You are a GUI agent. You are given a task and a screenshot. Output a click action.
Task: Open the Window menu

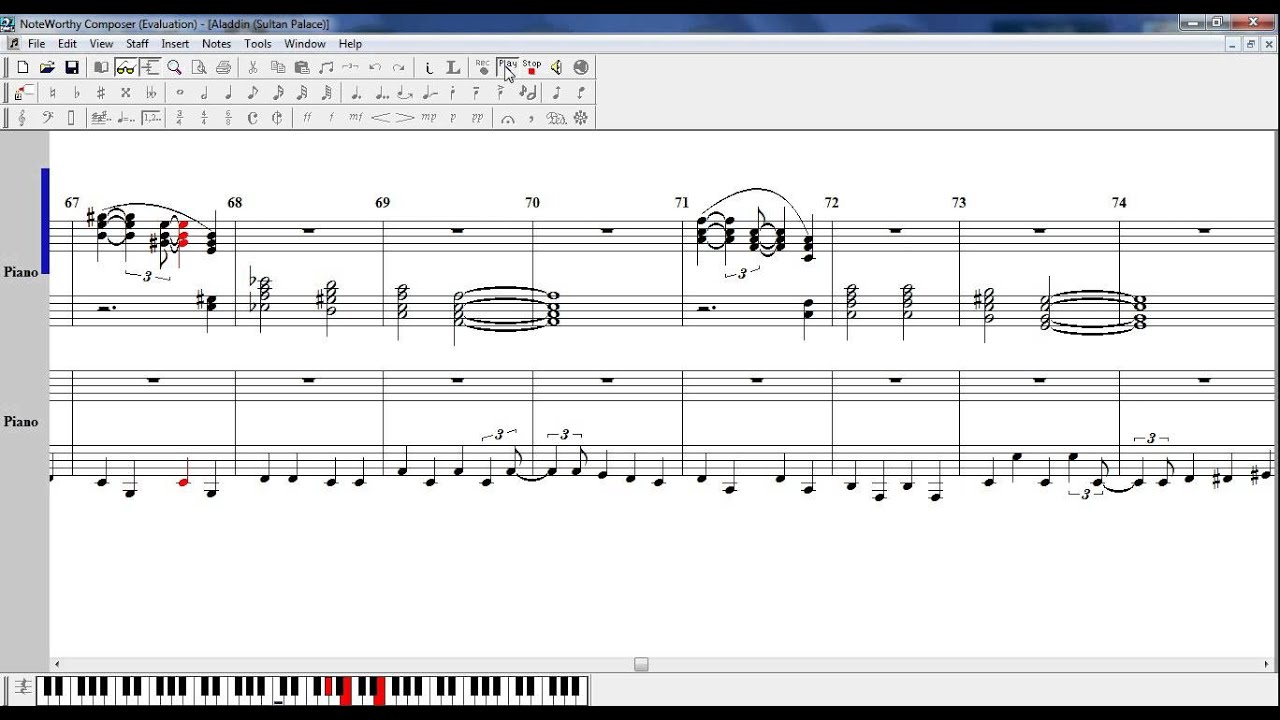(305, 44)
